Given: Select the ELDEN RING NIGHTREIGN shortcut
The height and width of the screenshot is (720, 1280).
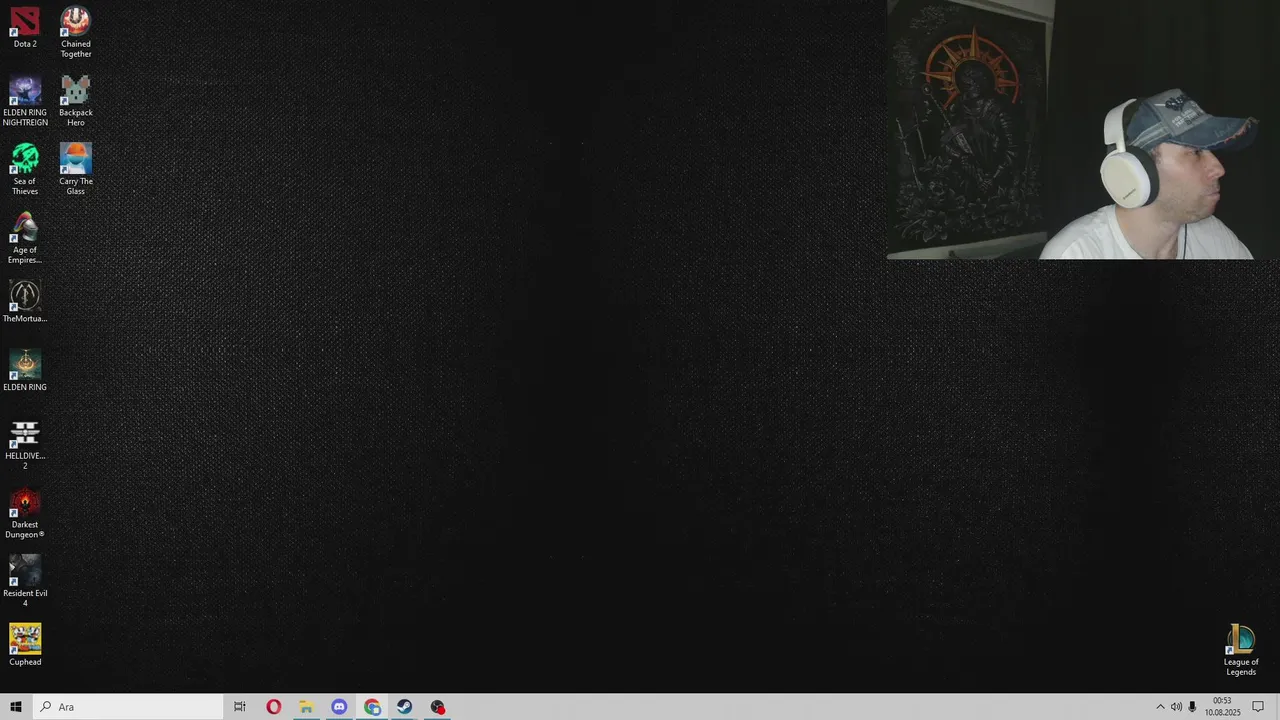Looking at the screenshot, I should pyautogui.click(x=25, y=100).
